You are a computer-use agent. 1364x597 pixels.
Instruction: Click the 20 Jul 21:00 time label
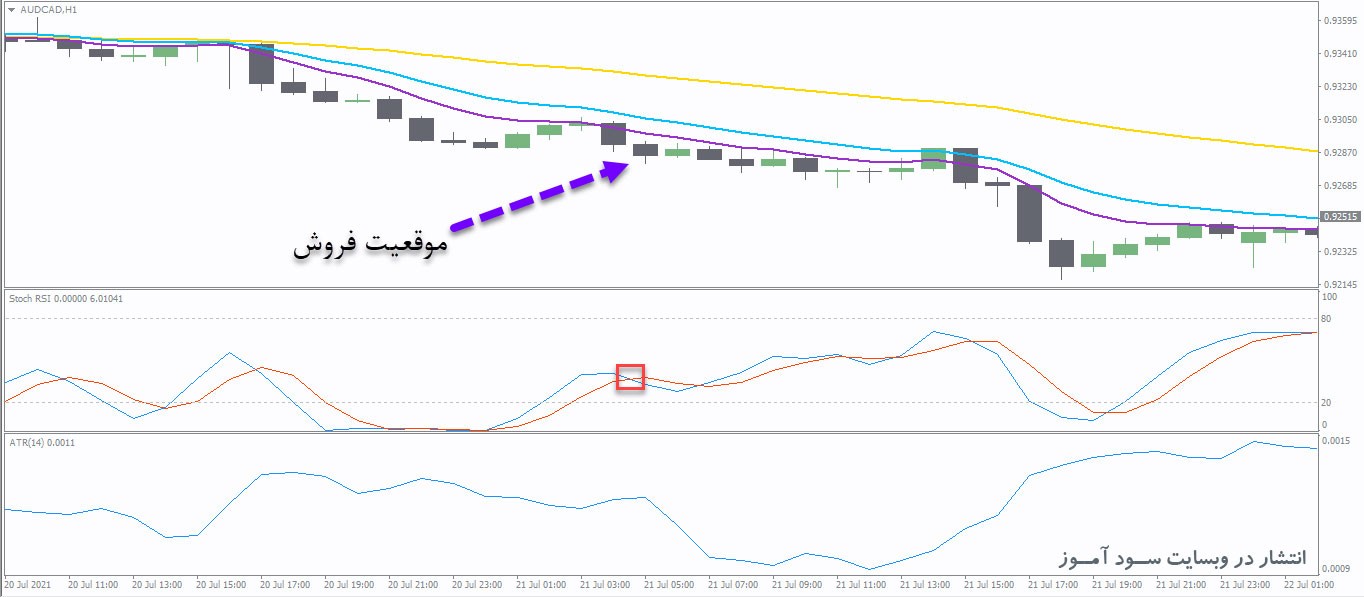pos(413,583)
